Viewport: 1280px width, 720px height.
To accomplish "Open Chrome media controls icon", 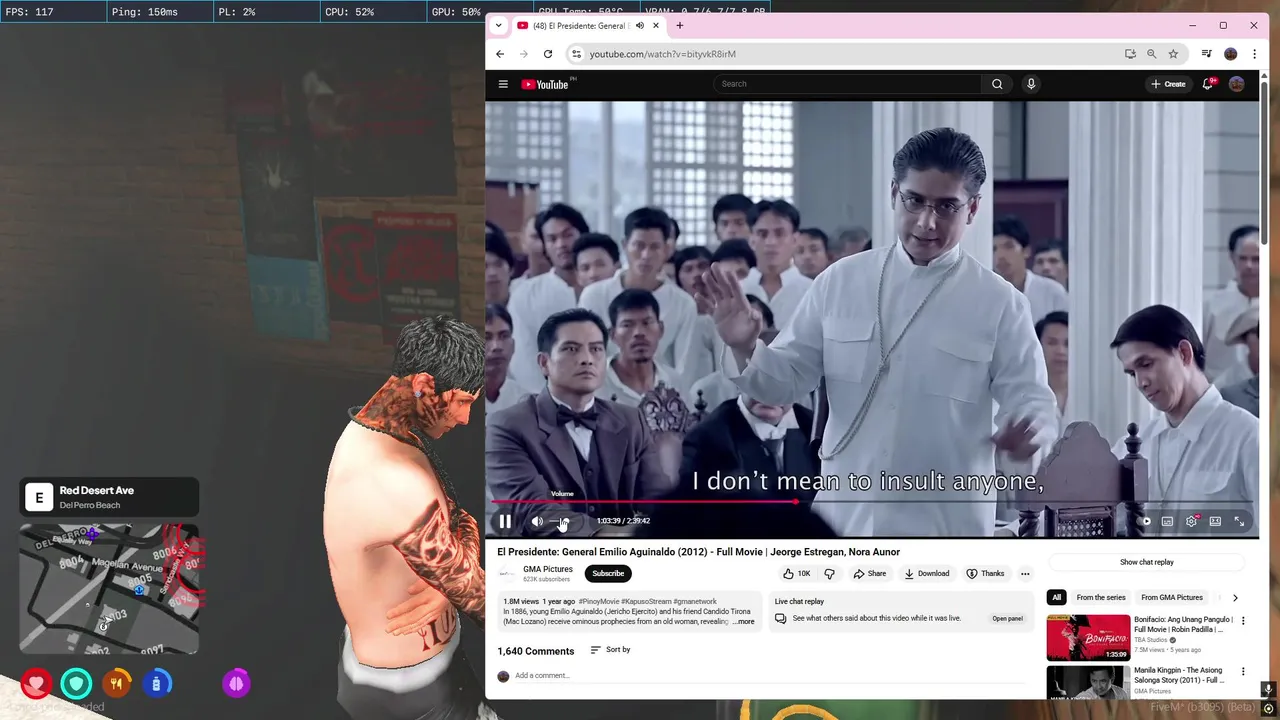I will pyautogui.click(x=1207, y=54).
